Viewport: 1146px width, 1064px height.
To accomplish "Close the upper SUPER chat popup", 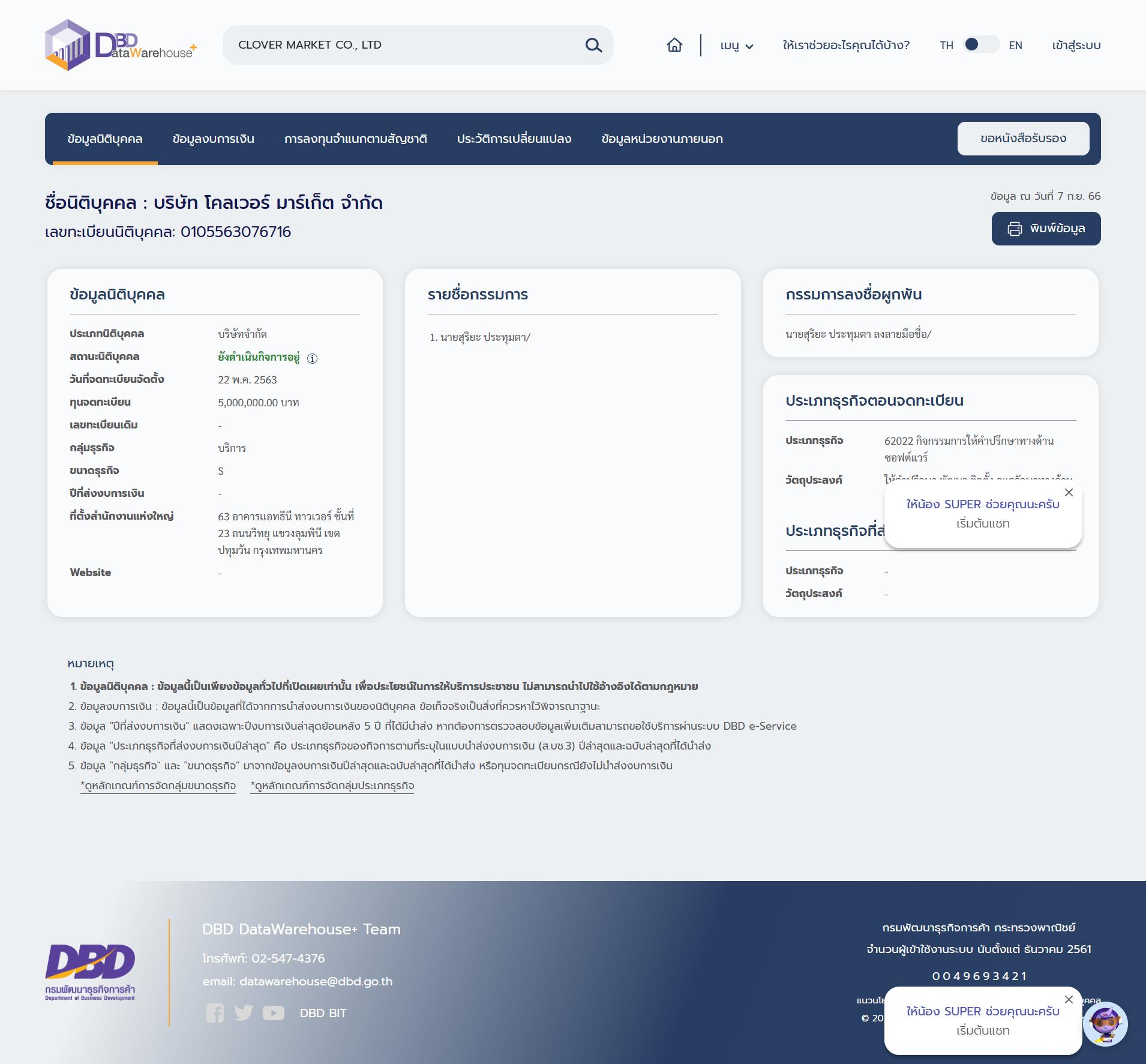I will 1069,493.
